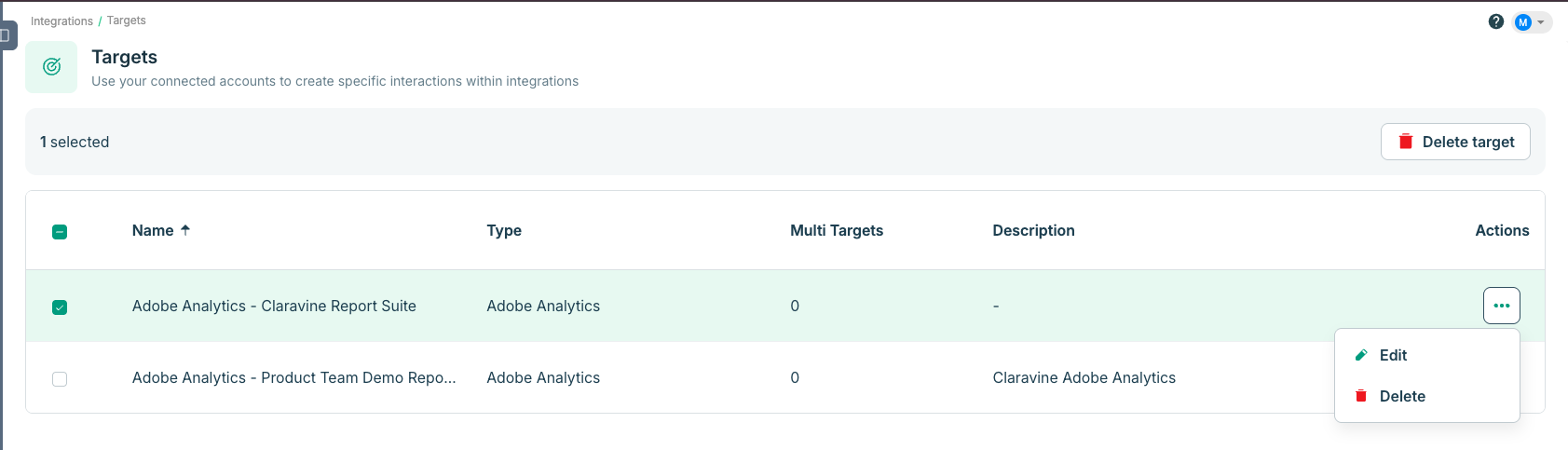Open the help question mark icon
Screen dimensions: 1568x450
click(1496, 21)
